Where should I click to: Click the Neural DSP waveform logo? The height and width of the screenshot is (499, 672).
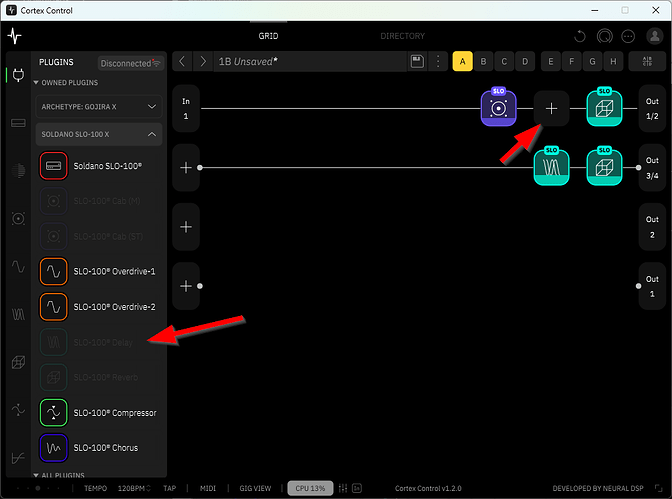coord(15,36)
